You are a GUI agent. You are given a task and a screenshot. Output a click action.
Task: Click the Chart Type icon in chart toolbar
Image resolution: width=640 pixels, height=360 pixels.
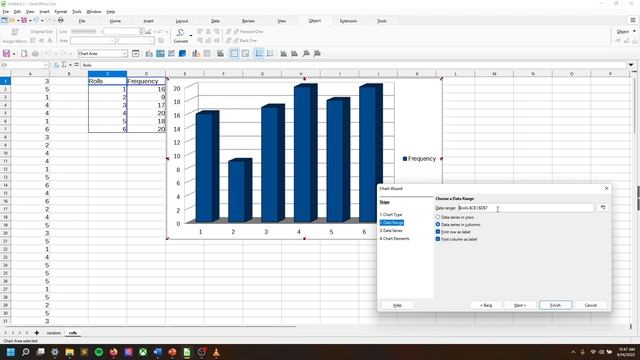click(x=149, y=53)
